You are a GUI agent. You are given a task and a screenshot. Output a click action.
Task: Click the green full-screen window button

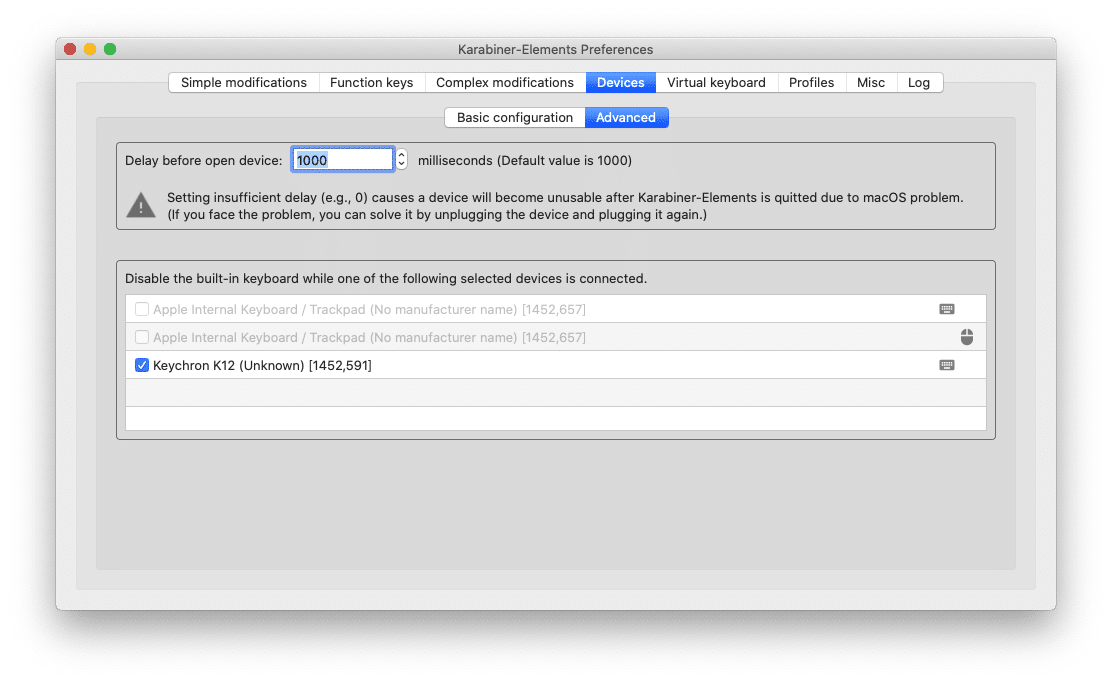click(x=110, y=49)
